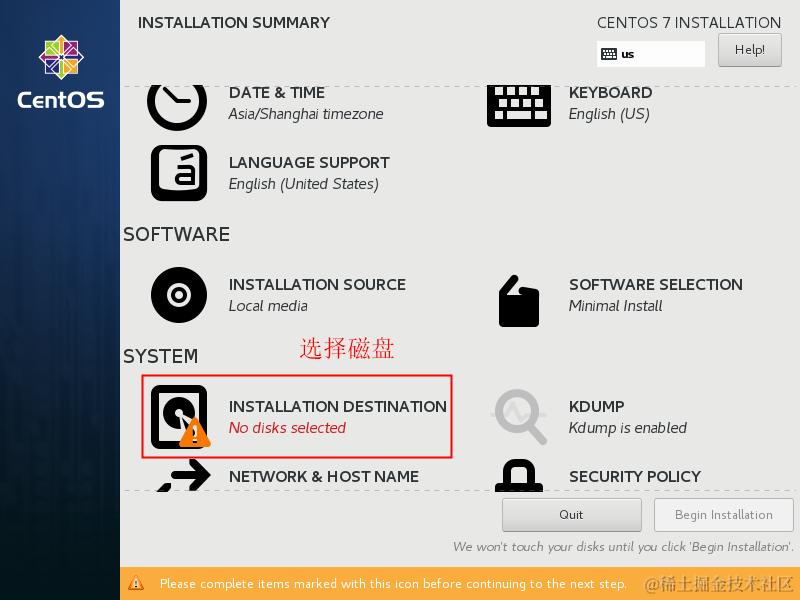Open KEYBOARD settings label

pyautogui.click(x=610, y=93)
